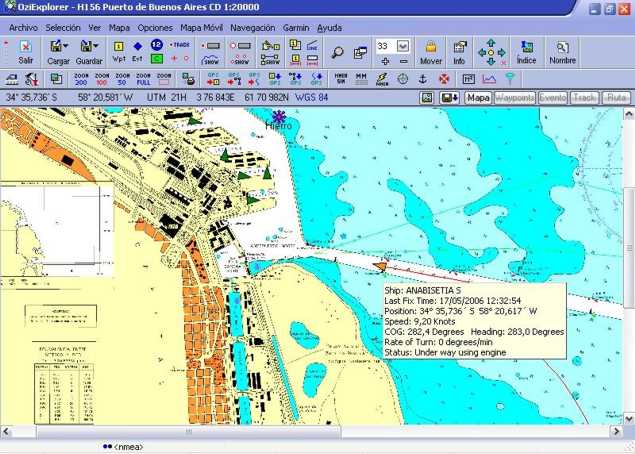Open the Selección menu
Viewport: 635px width, 454px height.
coord(63,28)
